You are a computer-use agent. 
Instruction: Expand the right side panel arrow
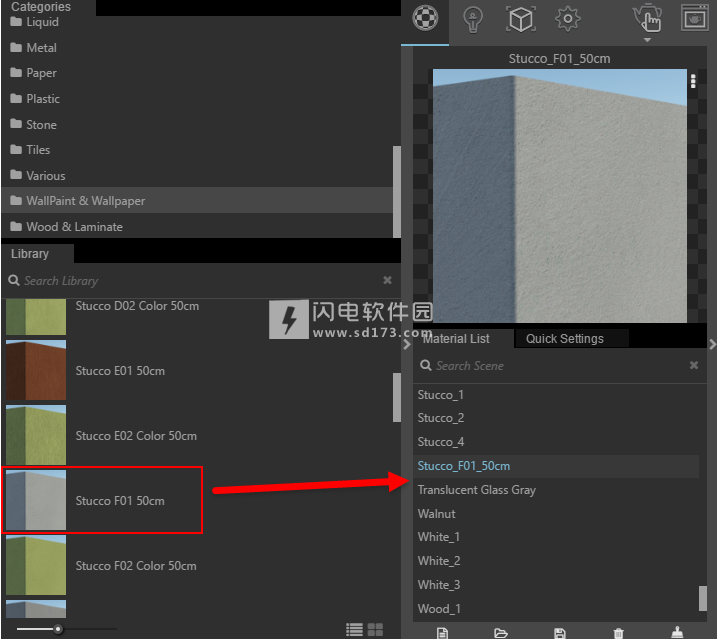(x=712, y=344)
